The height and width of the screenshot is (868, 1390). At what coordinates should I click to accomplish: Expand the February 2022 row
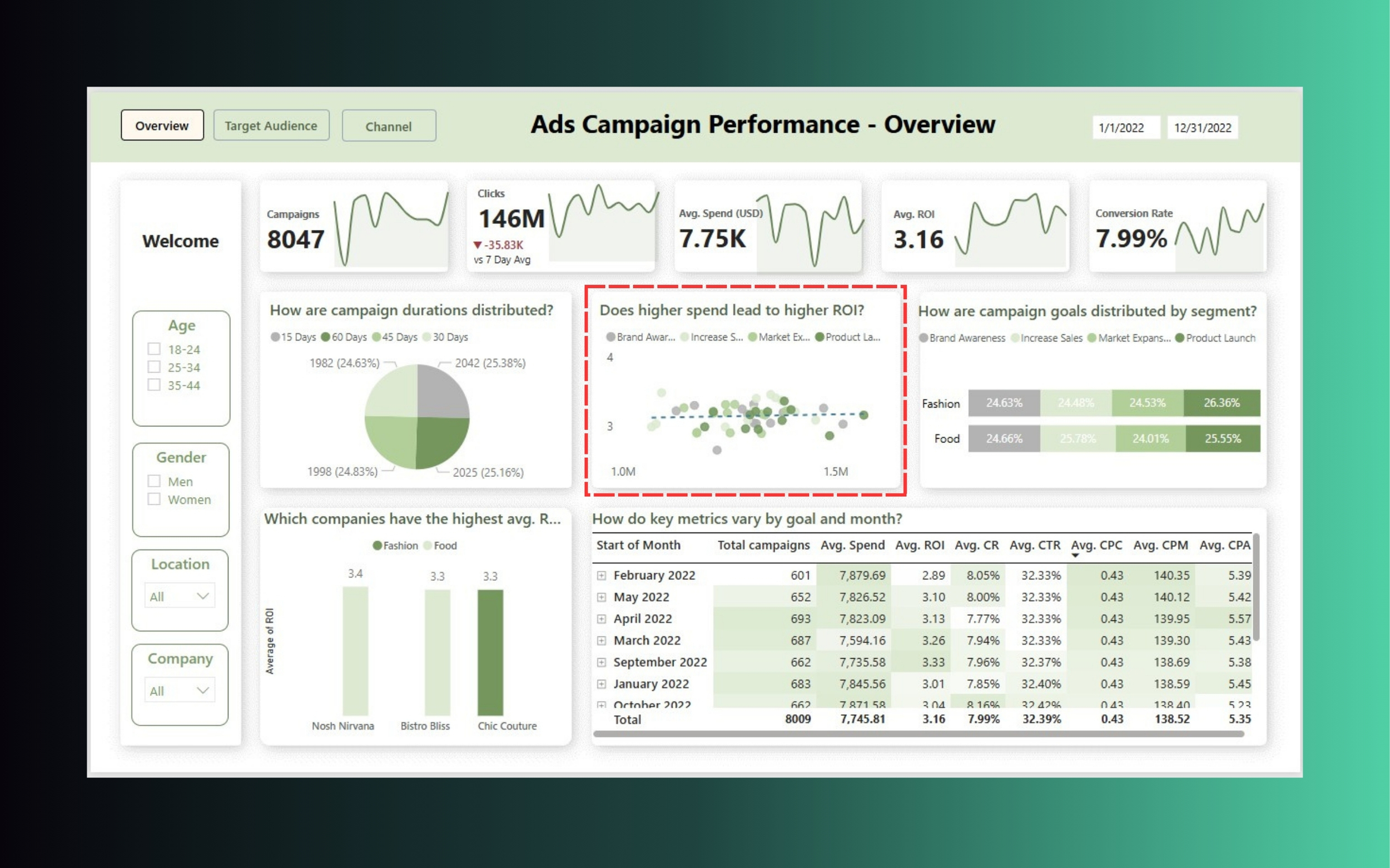tap(601, 575)
